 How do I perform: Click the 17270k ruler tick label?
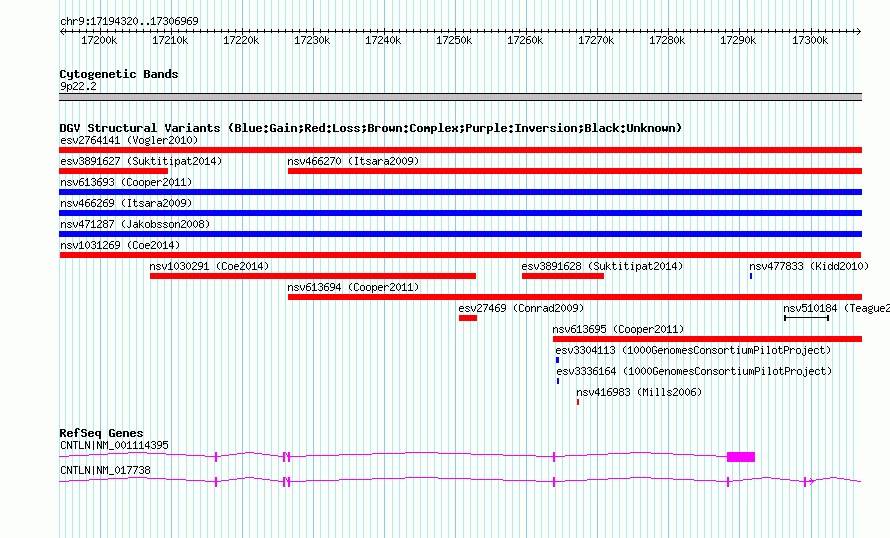595,40
